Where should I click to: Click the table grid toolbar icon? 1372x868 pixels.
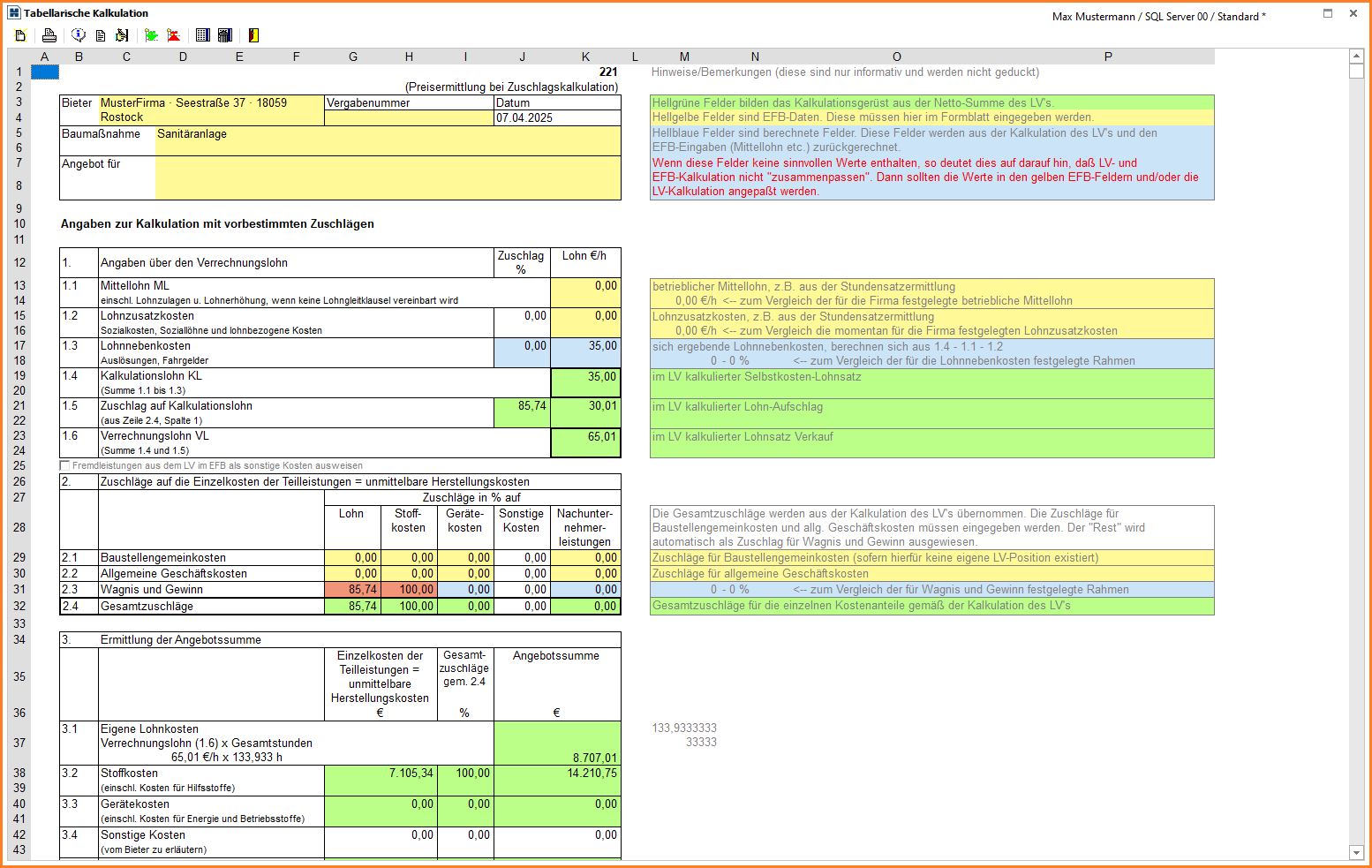coord(202,35)
